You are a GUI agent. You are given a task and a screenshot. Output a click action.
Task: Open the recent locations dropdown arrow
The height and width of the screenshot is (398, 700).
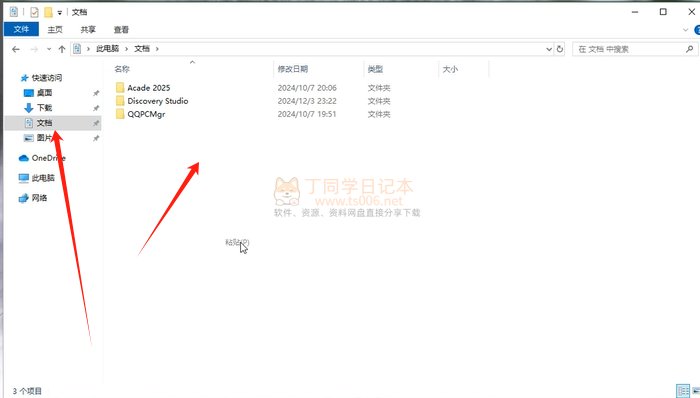click(49, 49)
